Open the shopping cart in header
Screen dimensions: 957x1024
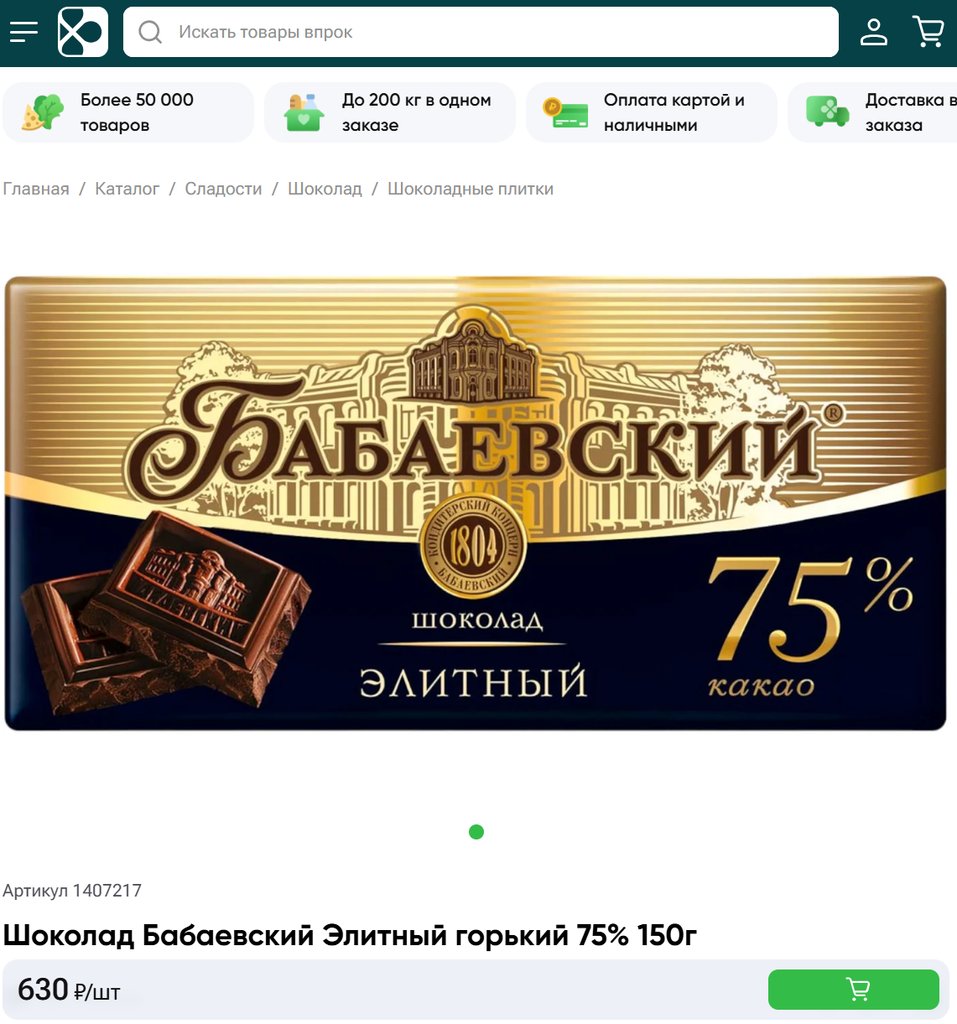(928, 31)
